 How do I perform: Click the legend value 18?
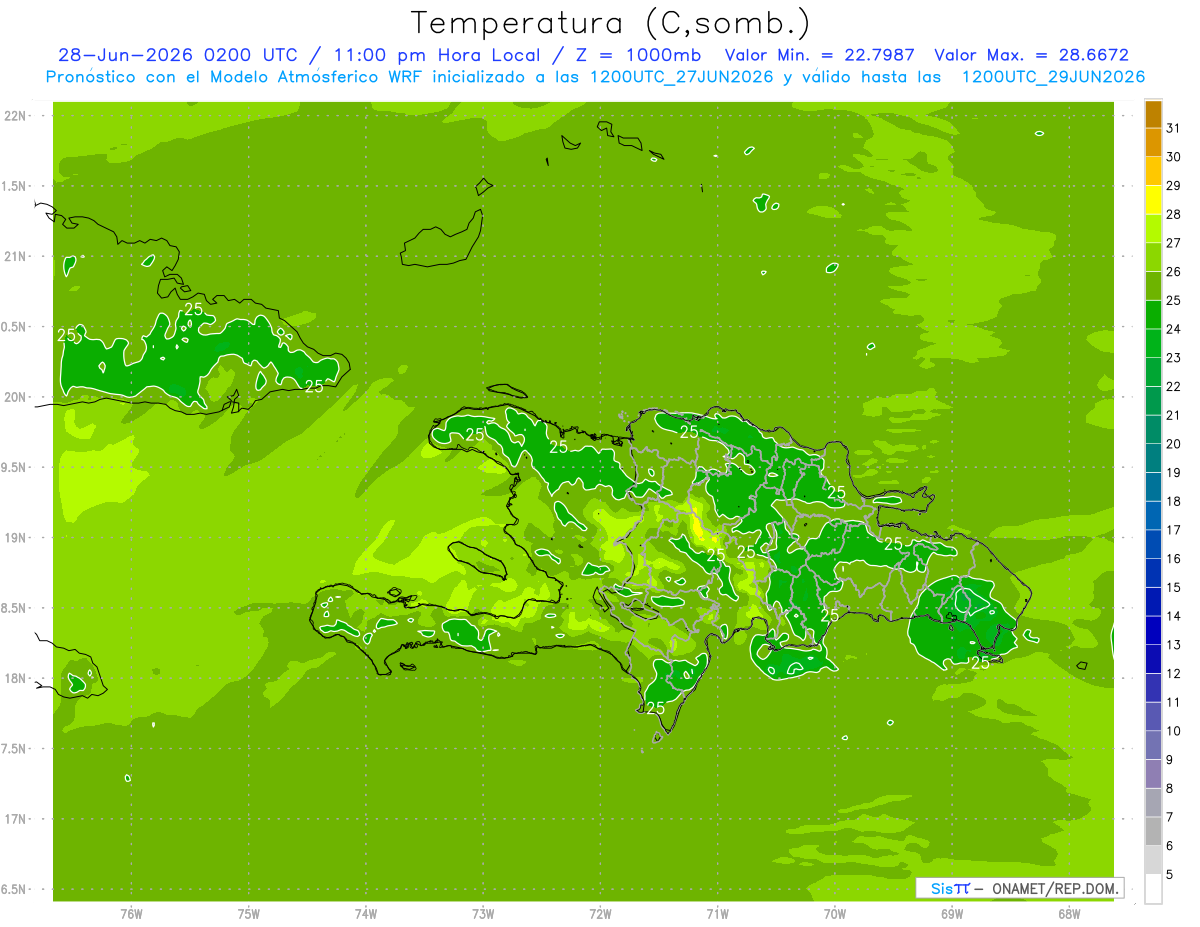click(x=1174, y=501)
